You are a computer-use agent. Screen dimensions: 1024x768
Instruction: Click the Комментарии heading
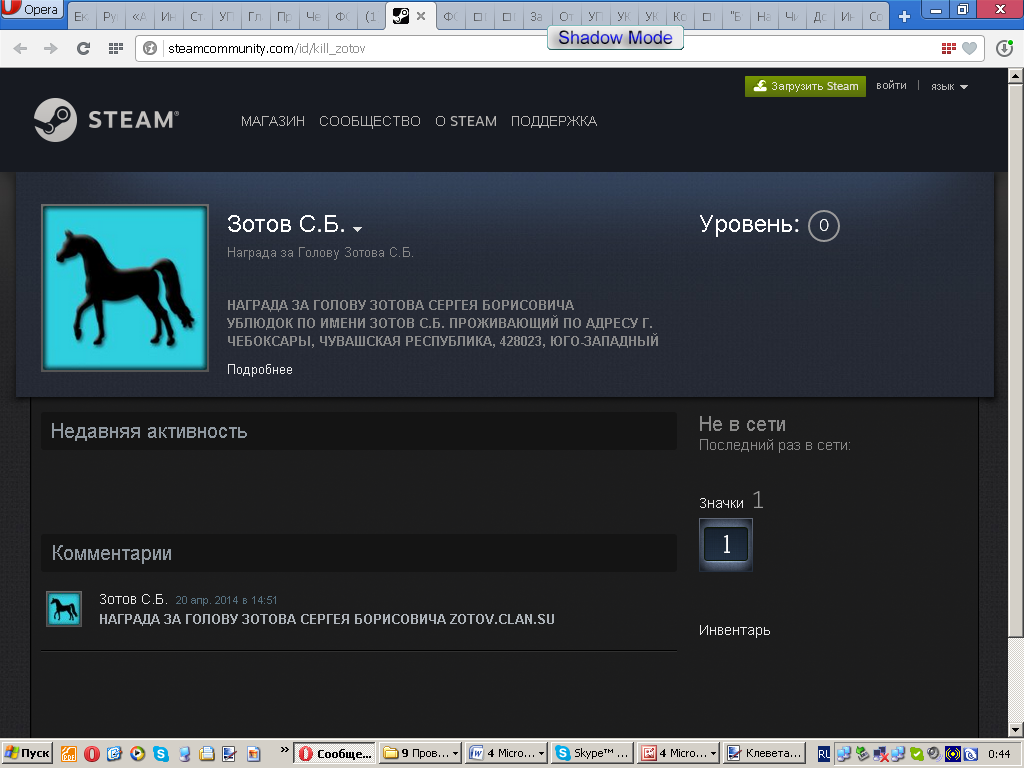tap(112, 553)
